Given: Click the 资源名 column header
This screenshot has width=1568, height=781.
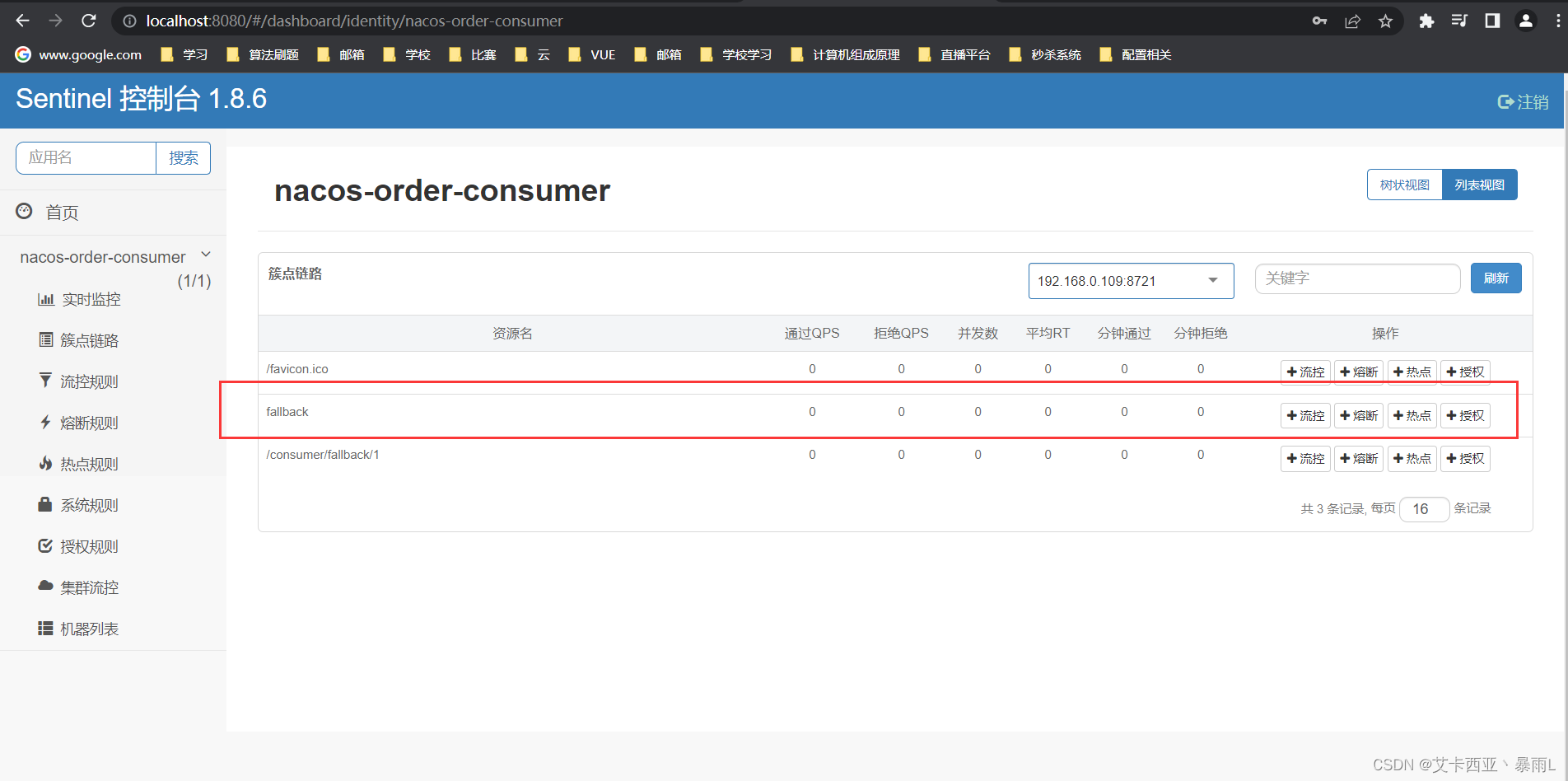Looking at the screenshot, I should pos(512,334).
